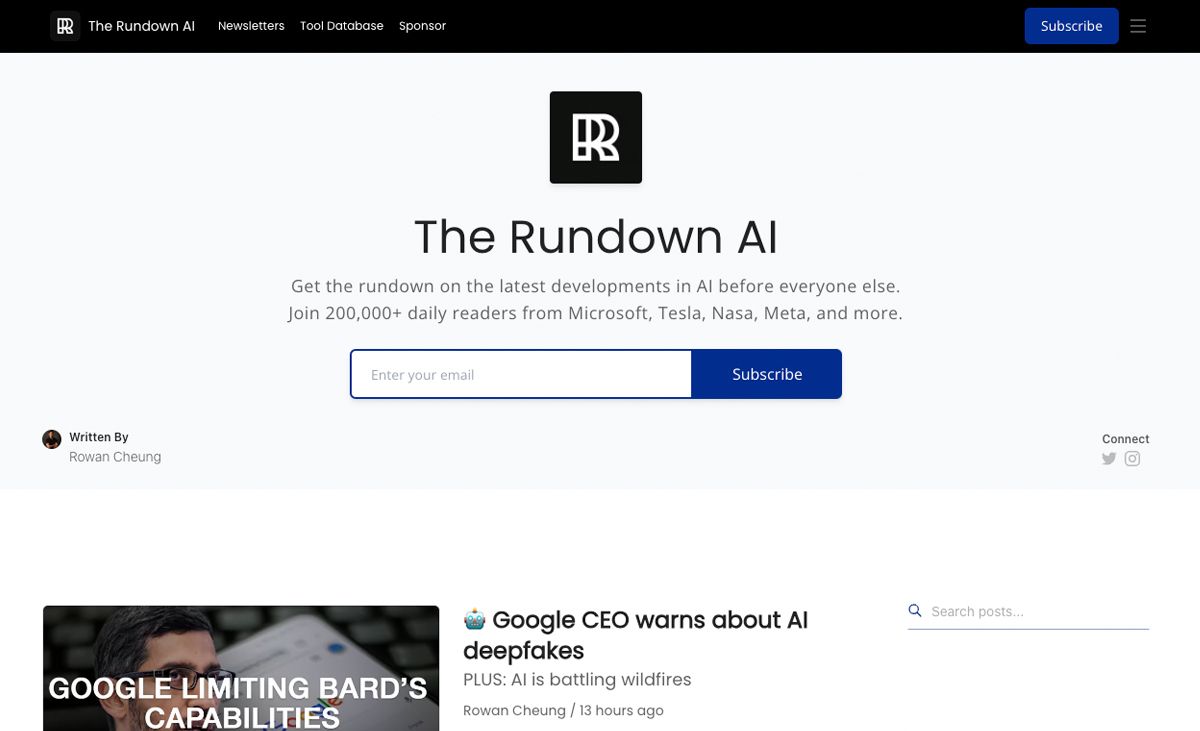Viewport: 1200px width, 731px height.
Task: Open the hamburger menu icon
Action: coord(1138,26)
